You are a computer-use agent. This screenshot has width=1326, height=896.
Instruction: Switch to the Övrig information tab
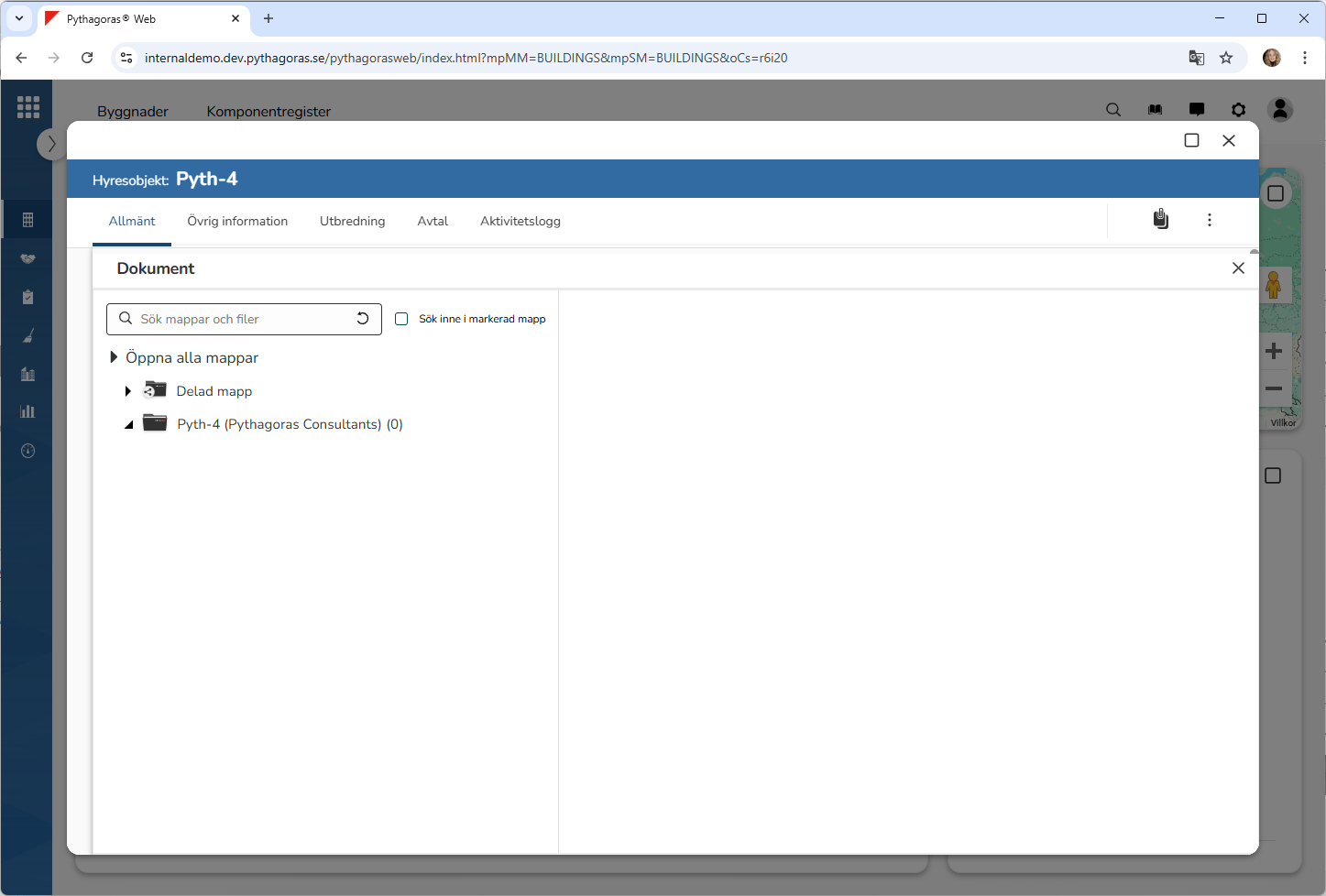pos(237,221)
